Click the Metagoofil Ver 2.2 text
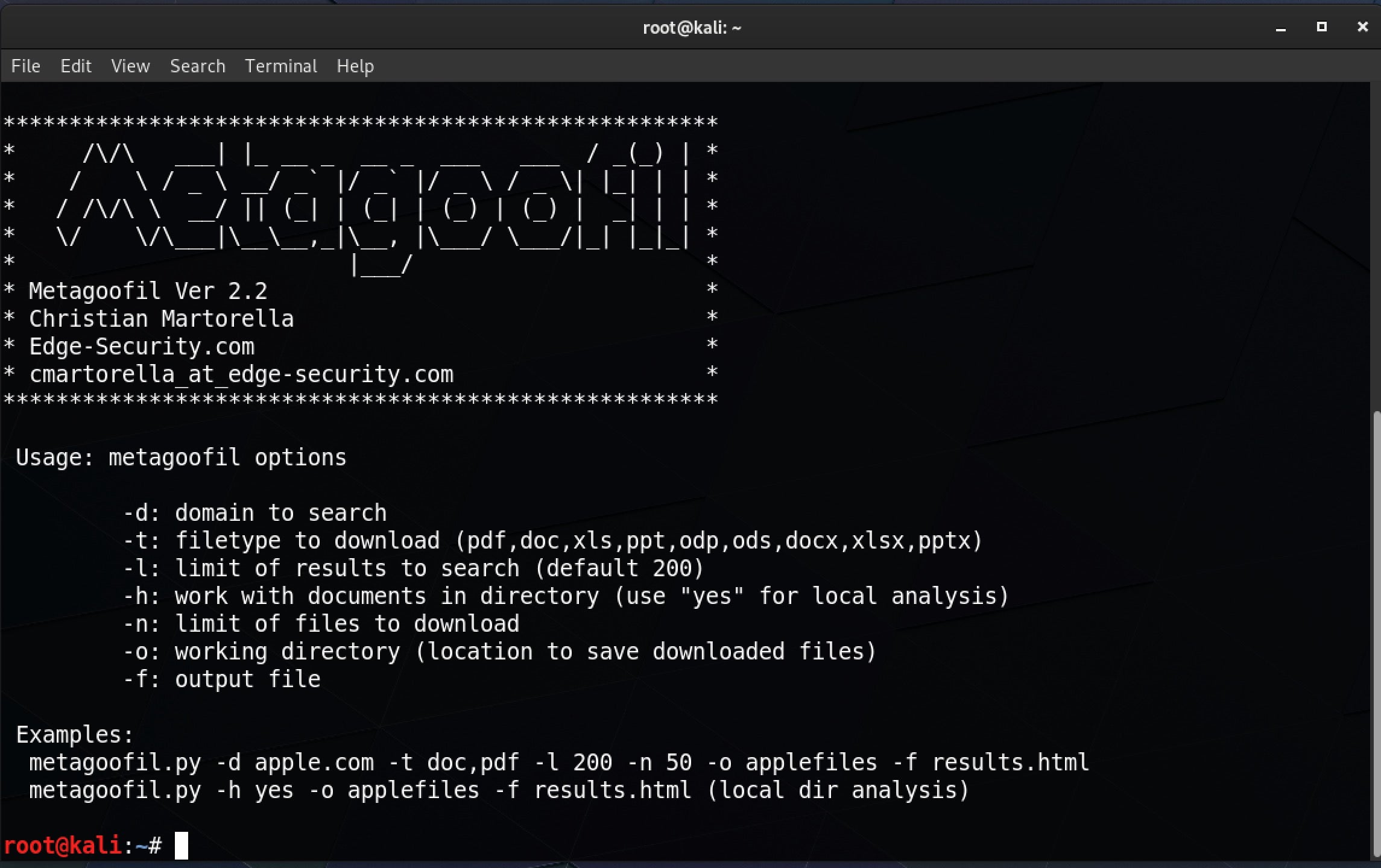Viewport: 1381px width, 868px height. (x=148, y=291)
